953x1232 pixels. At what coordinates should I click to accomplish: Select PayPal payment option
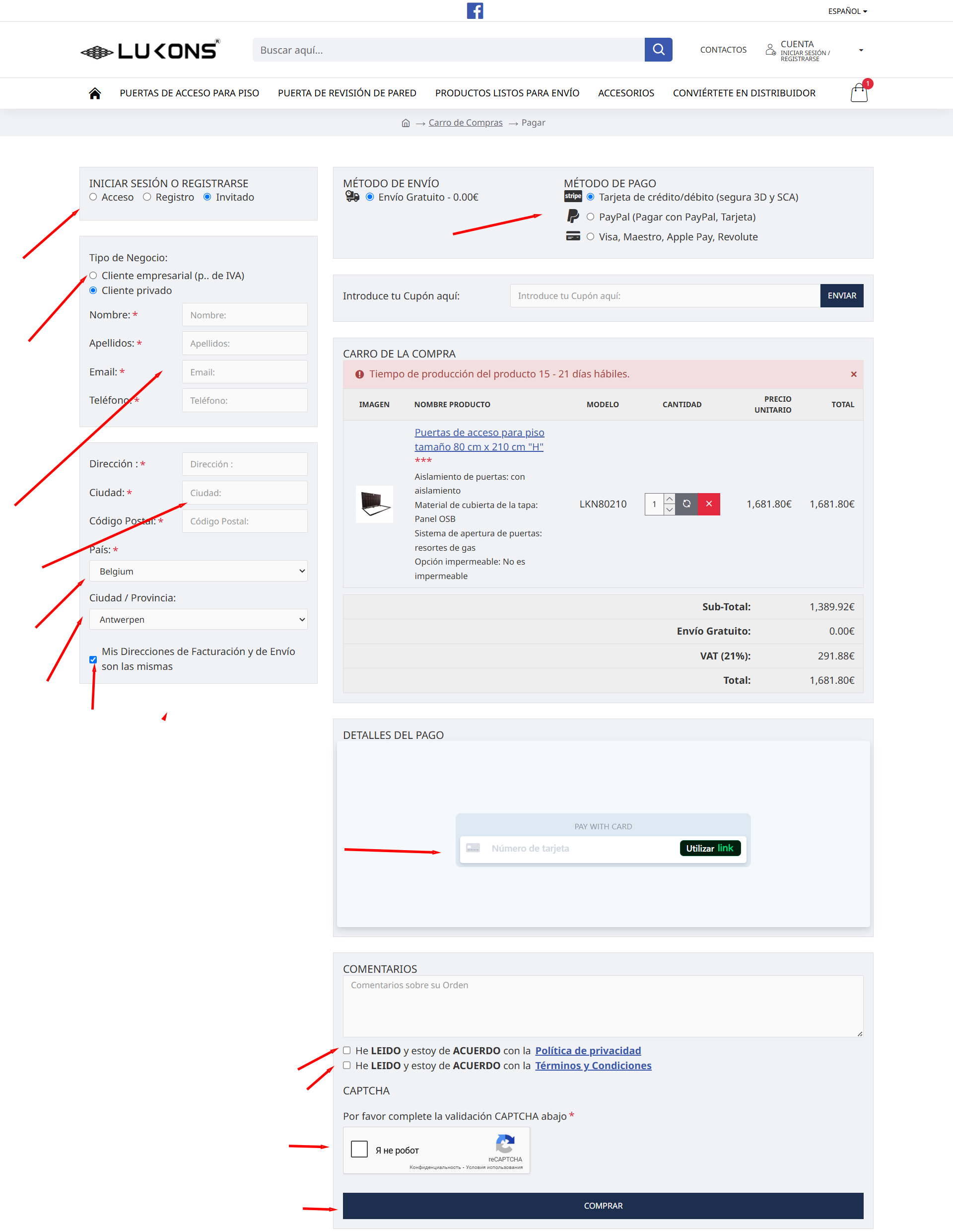(x=590, y=217)
